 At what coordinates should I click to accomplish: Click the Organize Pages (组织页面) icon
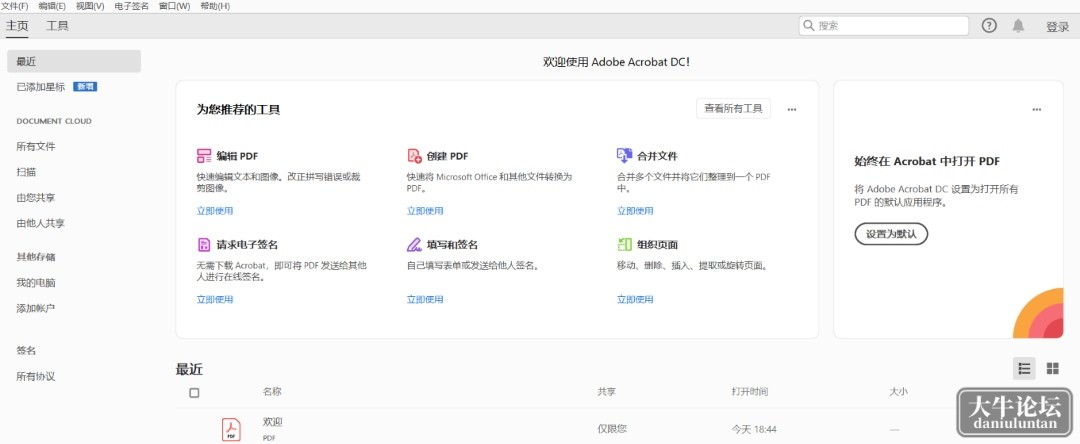pyautogui.click(x=625, y=244)
